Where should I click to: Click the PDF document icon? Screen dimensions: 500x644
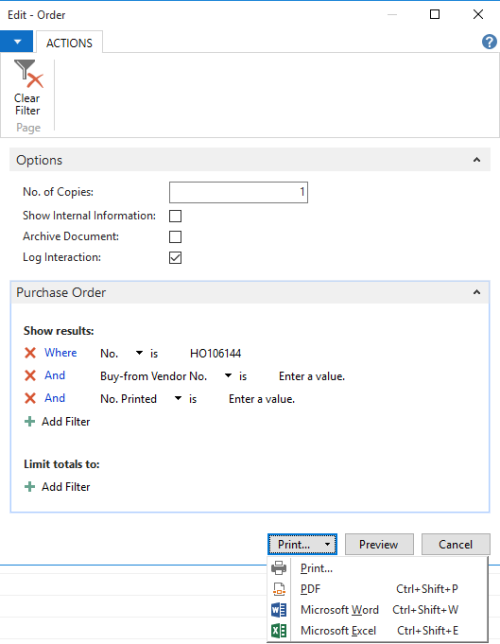[x=279, y=589]
